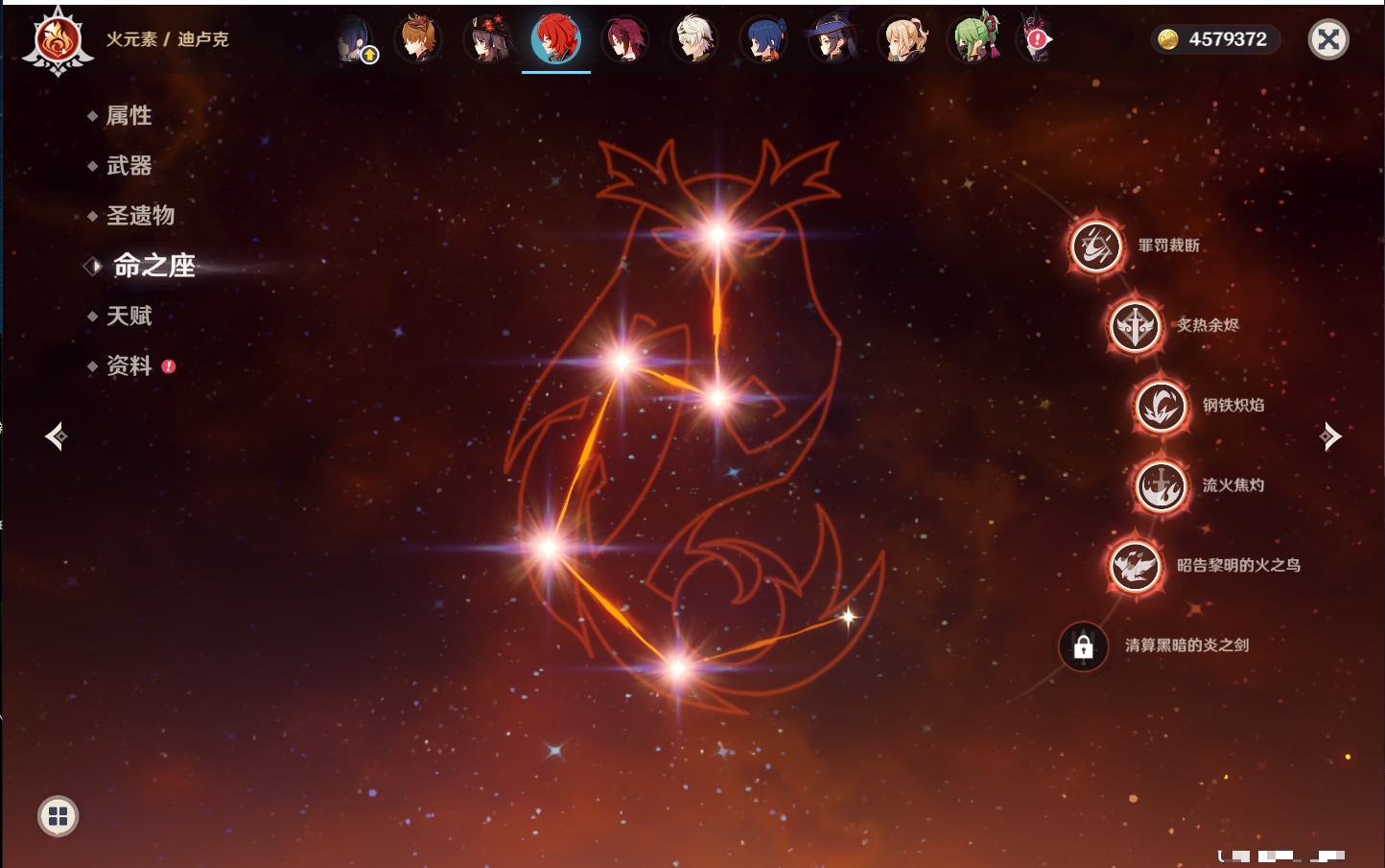
Task: Open the 炙热余烬 constellation icon
Action: 1135,326
